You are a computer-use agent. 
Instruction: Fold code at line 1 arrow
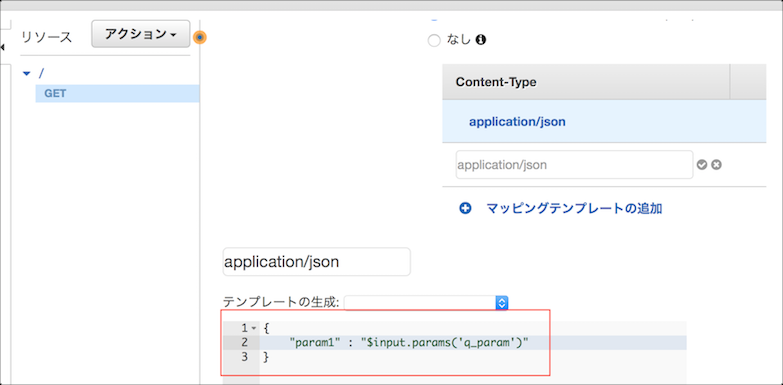[x=254, y=329]
